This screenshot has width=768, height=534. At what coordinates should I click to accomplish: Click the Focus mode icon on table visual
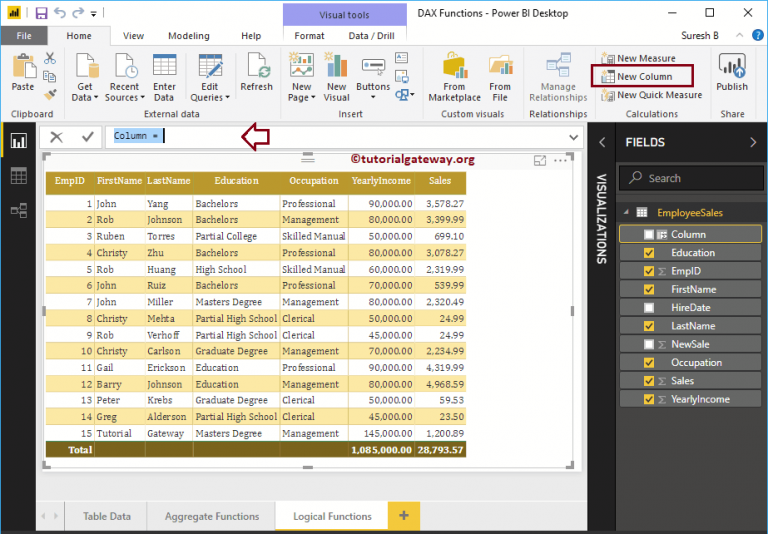pyautogui.click(x=540, y=160)
